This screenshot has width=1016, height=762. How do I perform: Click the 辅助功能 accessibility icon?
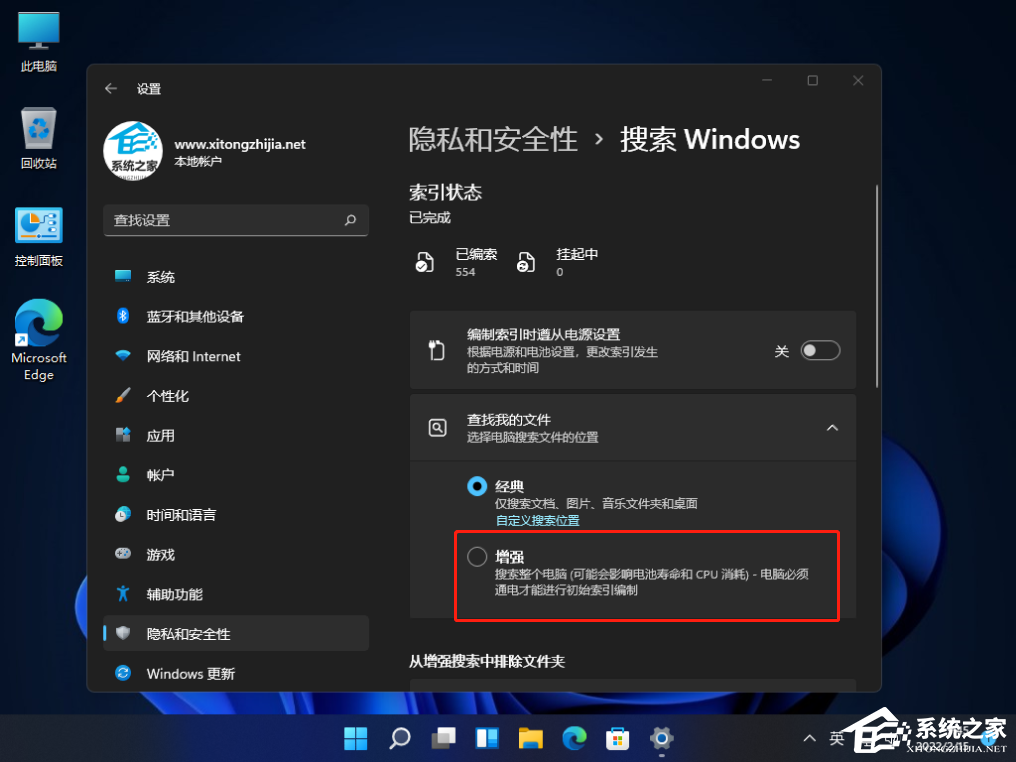tap(123, 594)
